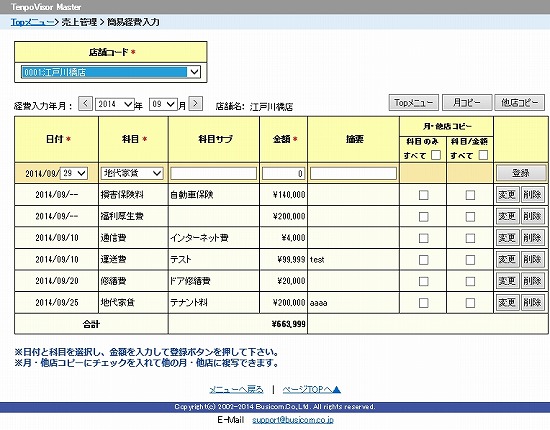
Task: Select the ¥663,999 total amount
Action: click(x=288, y=324)
